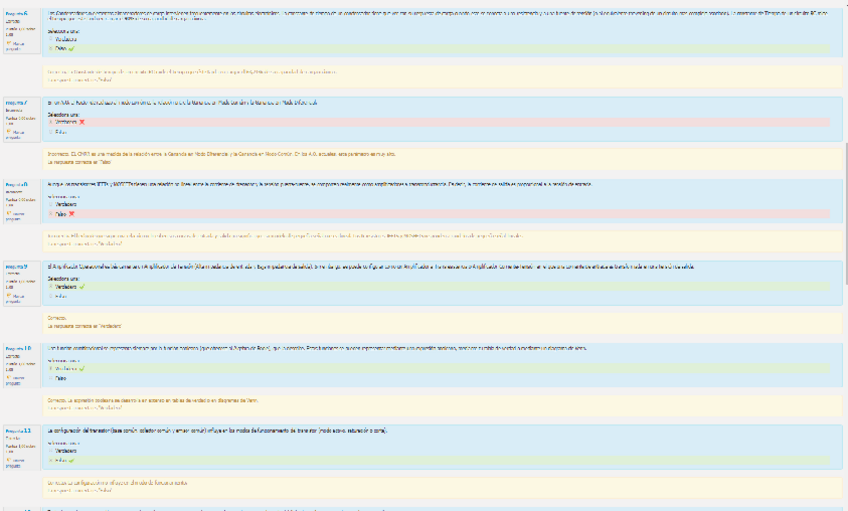Select Falso radio in question 9
This screenshot has height=511, width=848.
coord(51,296)
